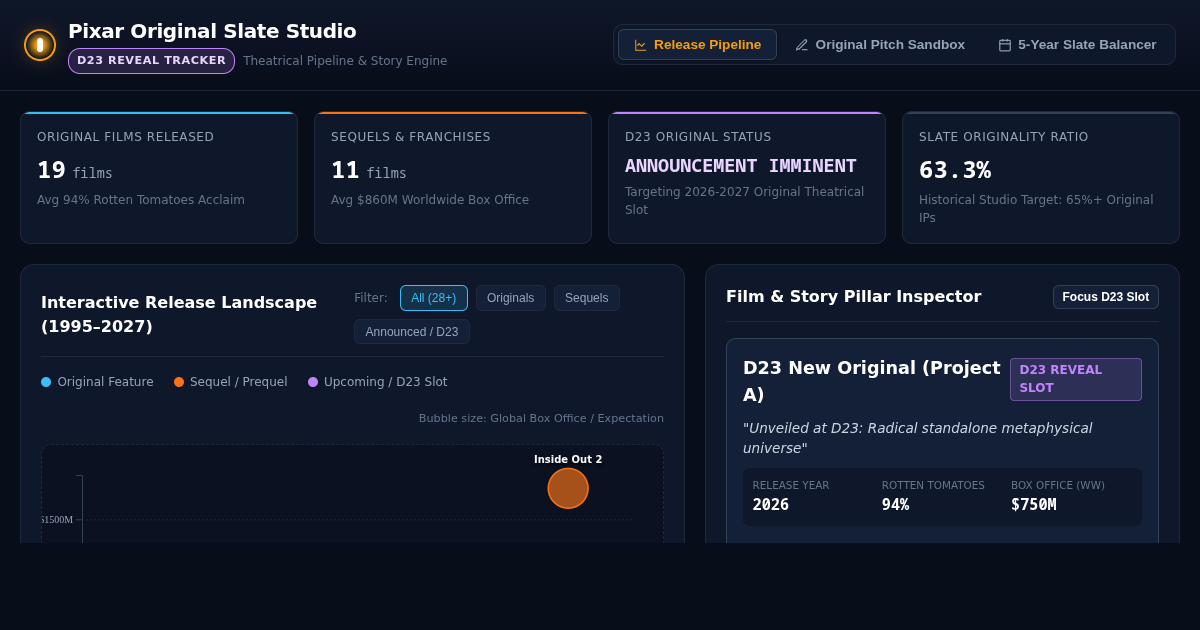Click the Avg $860M Worldwide Box Office text
1200x630 pixels.
(x=430, y=200)
